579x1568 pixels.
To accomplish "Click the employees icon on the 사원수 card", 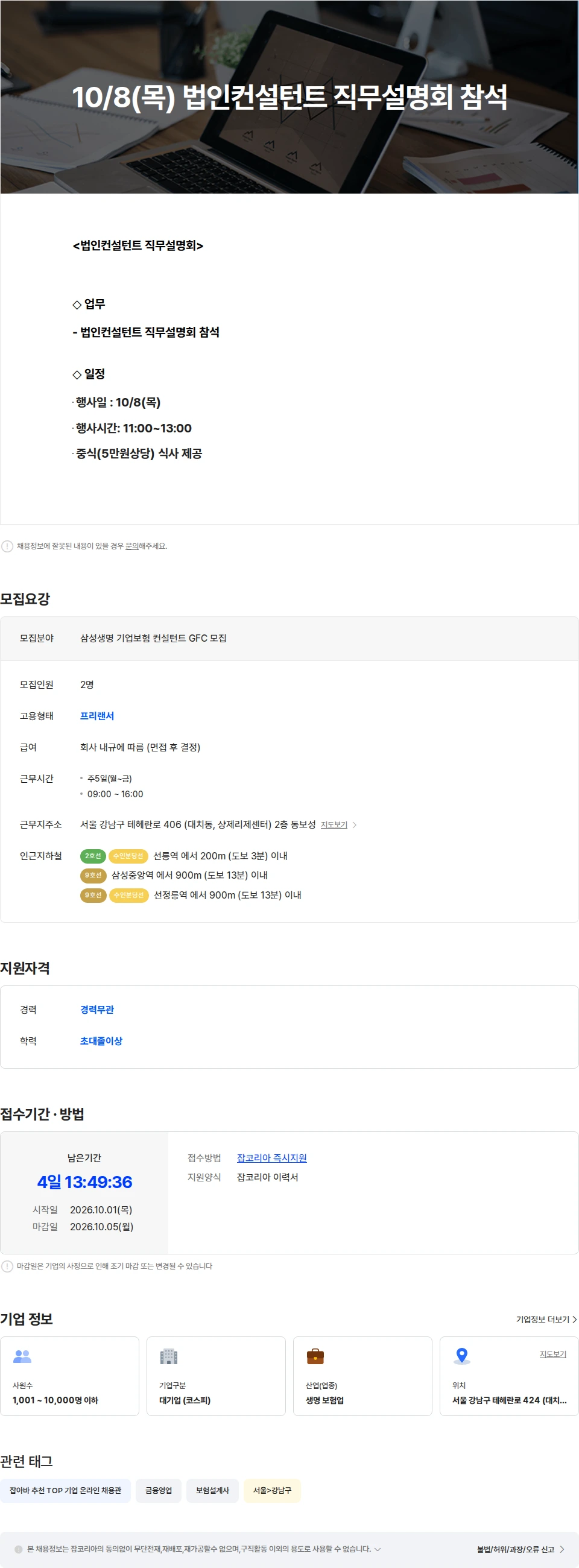I will tap(22, 1356).
